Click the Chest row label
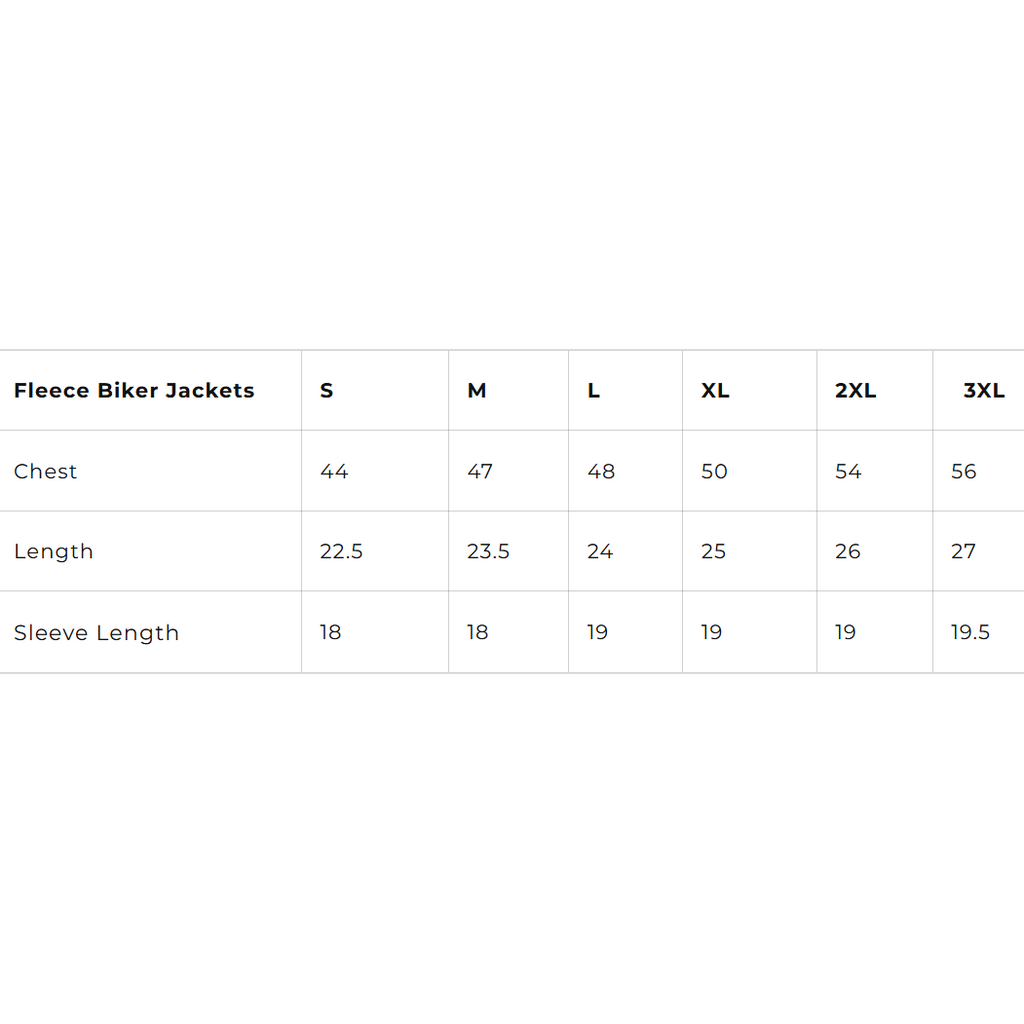1024x1024 pixels. (46, 472)
